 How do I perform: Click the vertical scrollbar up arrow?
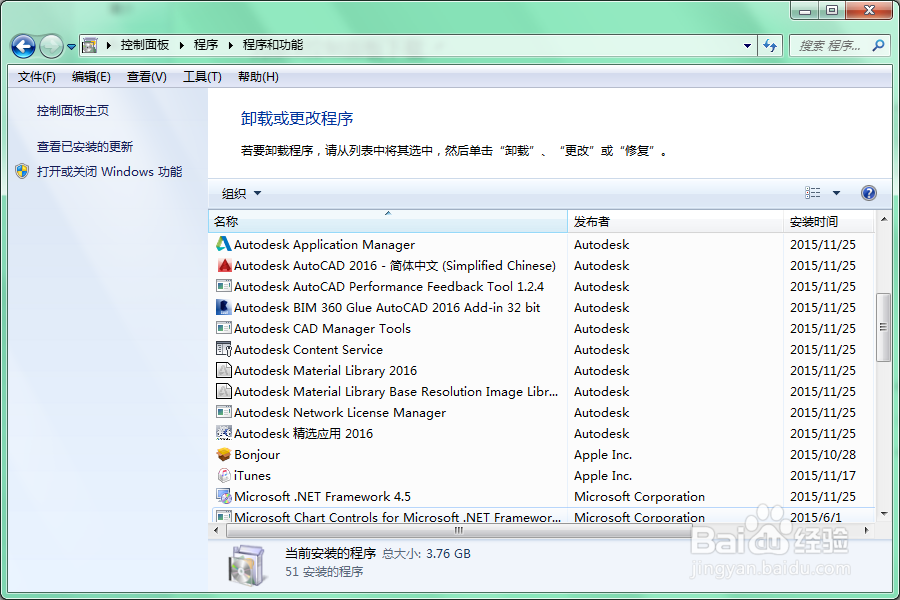tap(884, 219)
